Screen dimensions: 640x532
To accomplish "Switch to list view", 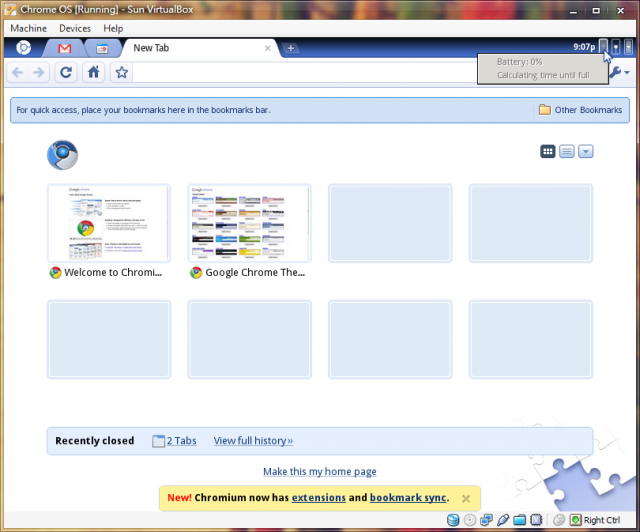I will [567, 151].
